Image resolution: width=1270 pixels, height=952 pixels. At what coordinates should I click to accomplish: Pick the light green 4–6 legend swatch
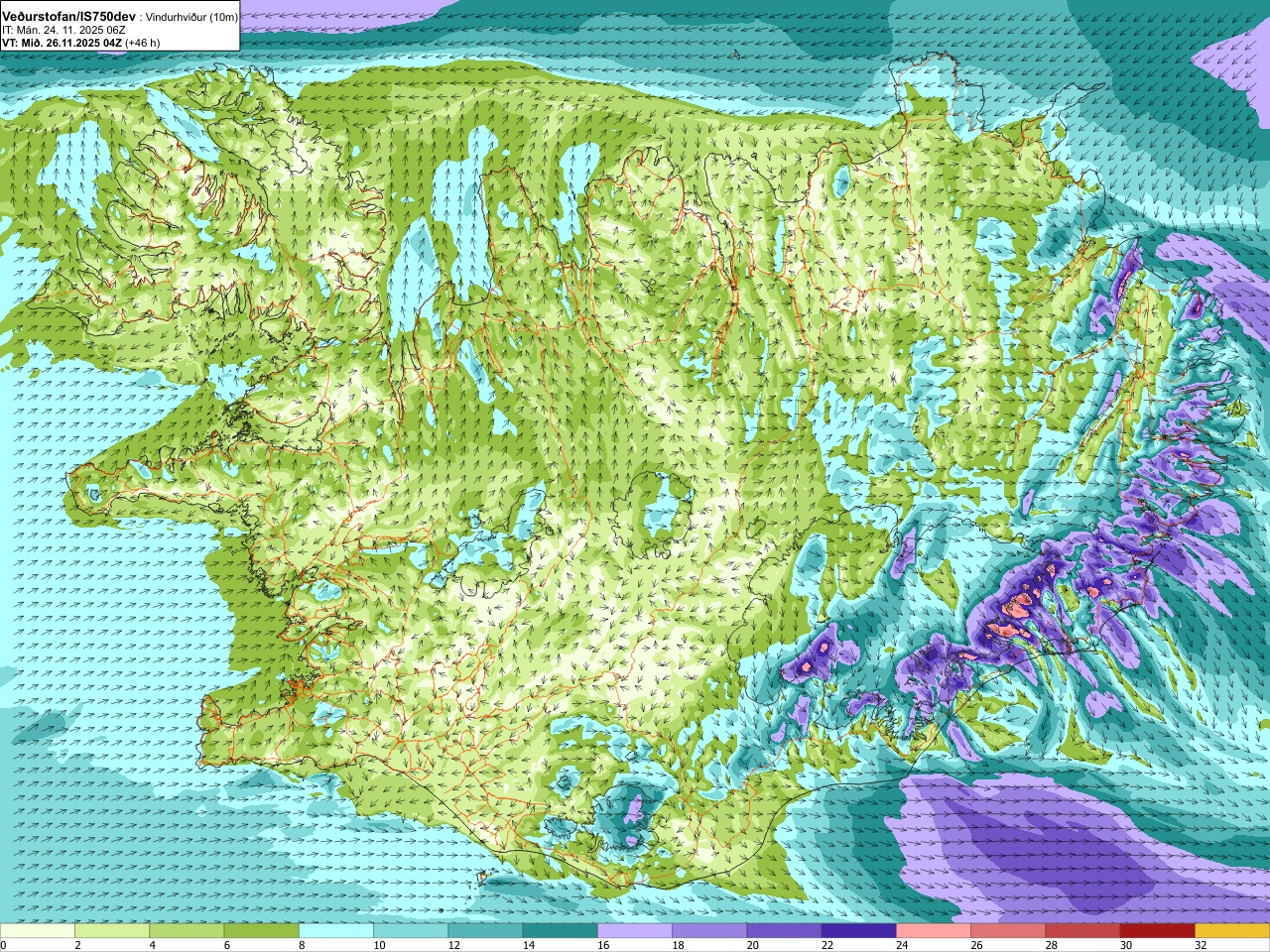tap(187, 931)
